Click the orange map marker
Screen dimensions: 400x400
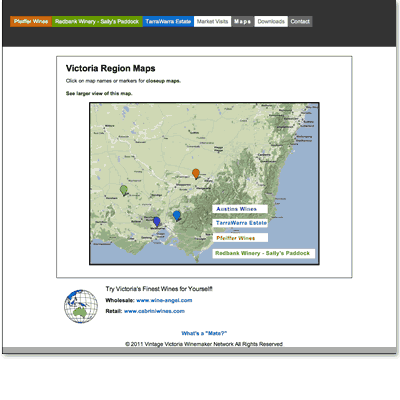(196, 174)
